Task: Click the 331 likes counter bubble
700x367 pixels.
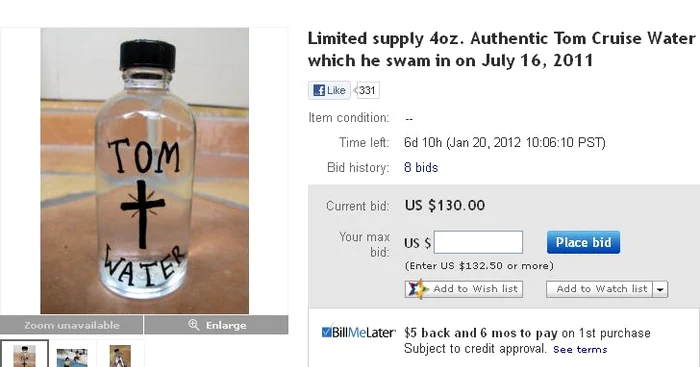Action: 367,90
